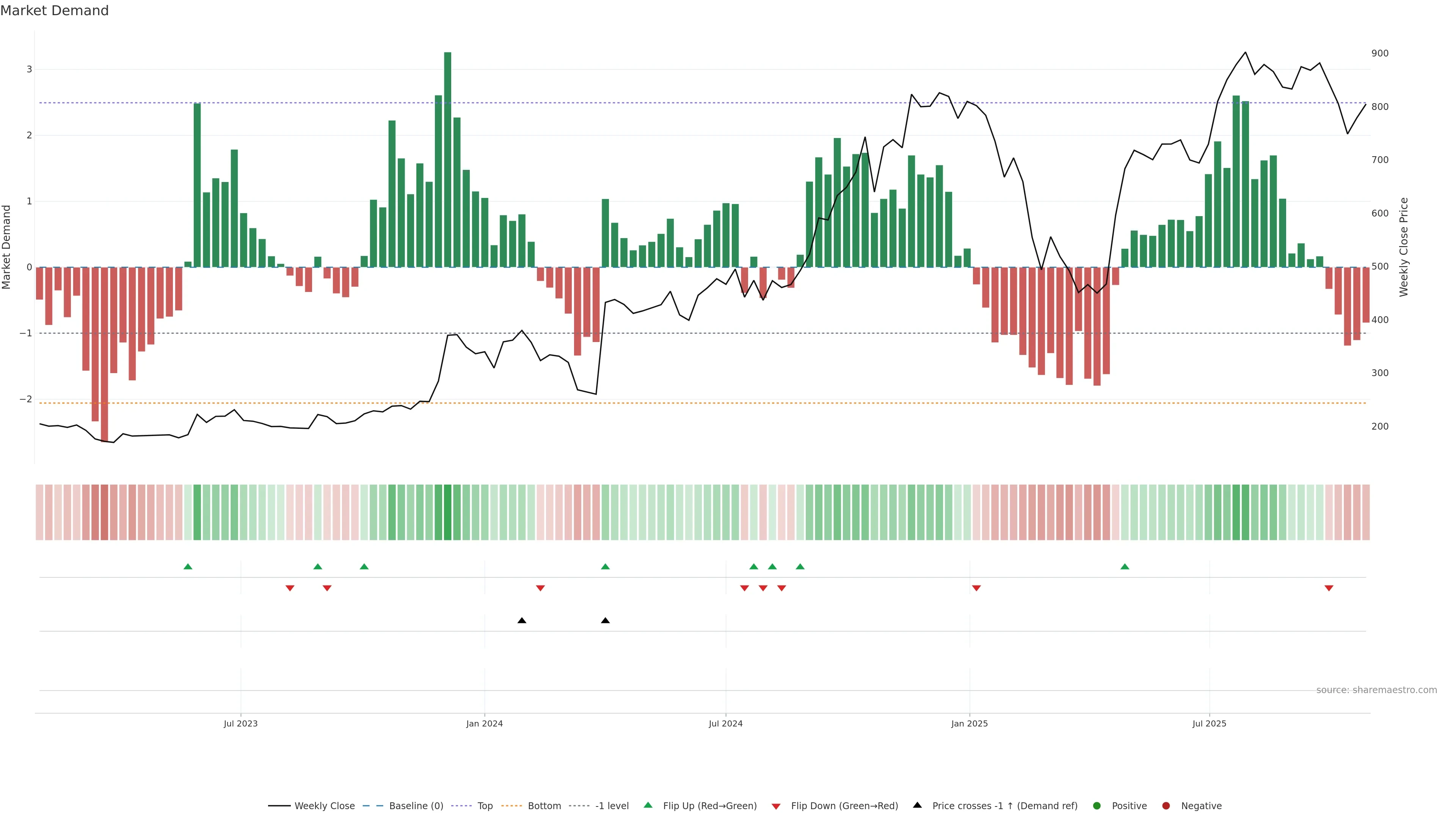Click the Jan 2024 x-axis label
1456x819 pixels.
click(485, 723)
